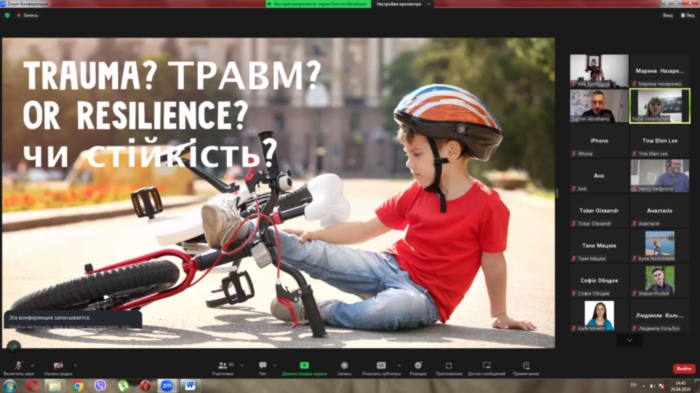Select Darren Abrahams video thumbnail
This screenshot has height=393, width=700.
[599, 106]
